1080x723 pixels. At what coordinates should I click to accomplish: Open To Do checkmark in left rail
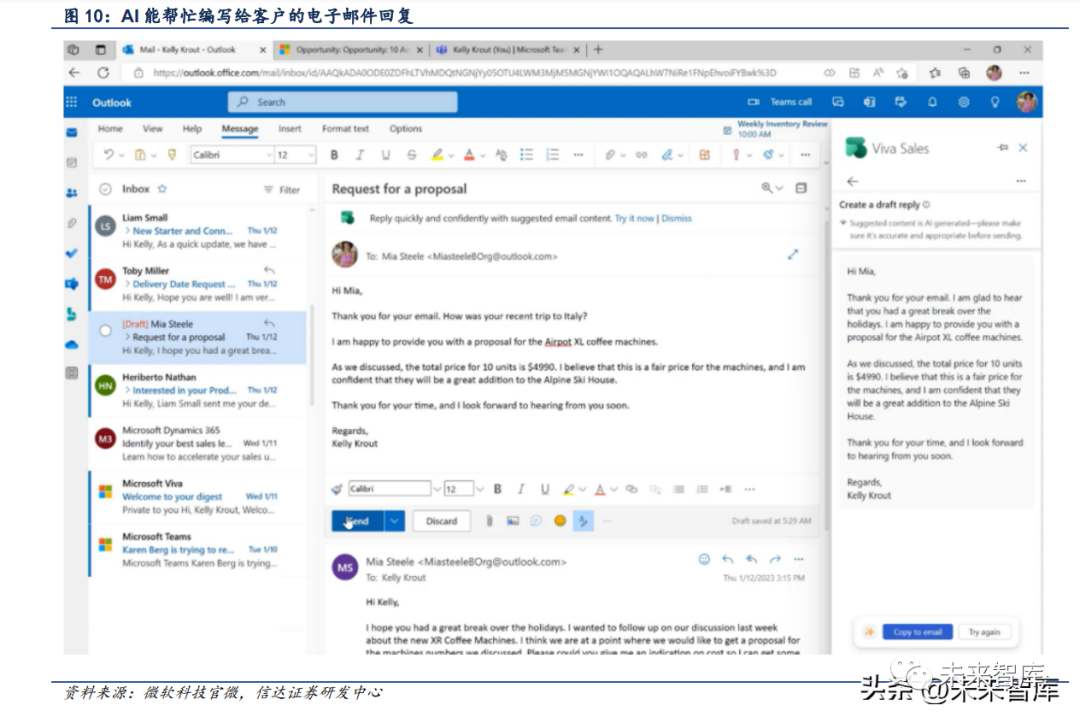coord(72,253)
